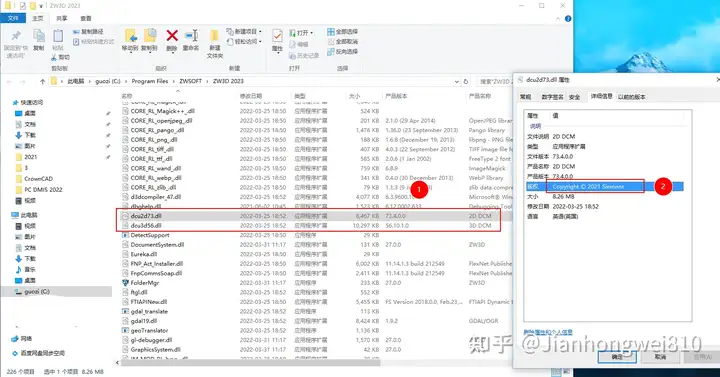
Task: Expand the address bar history dropdown
Action: tap(456, 81)
